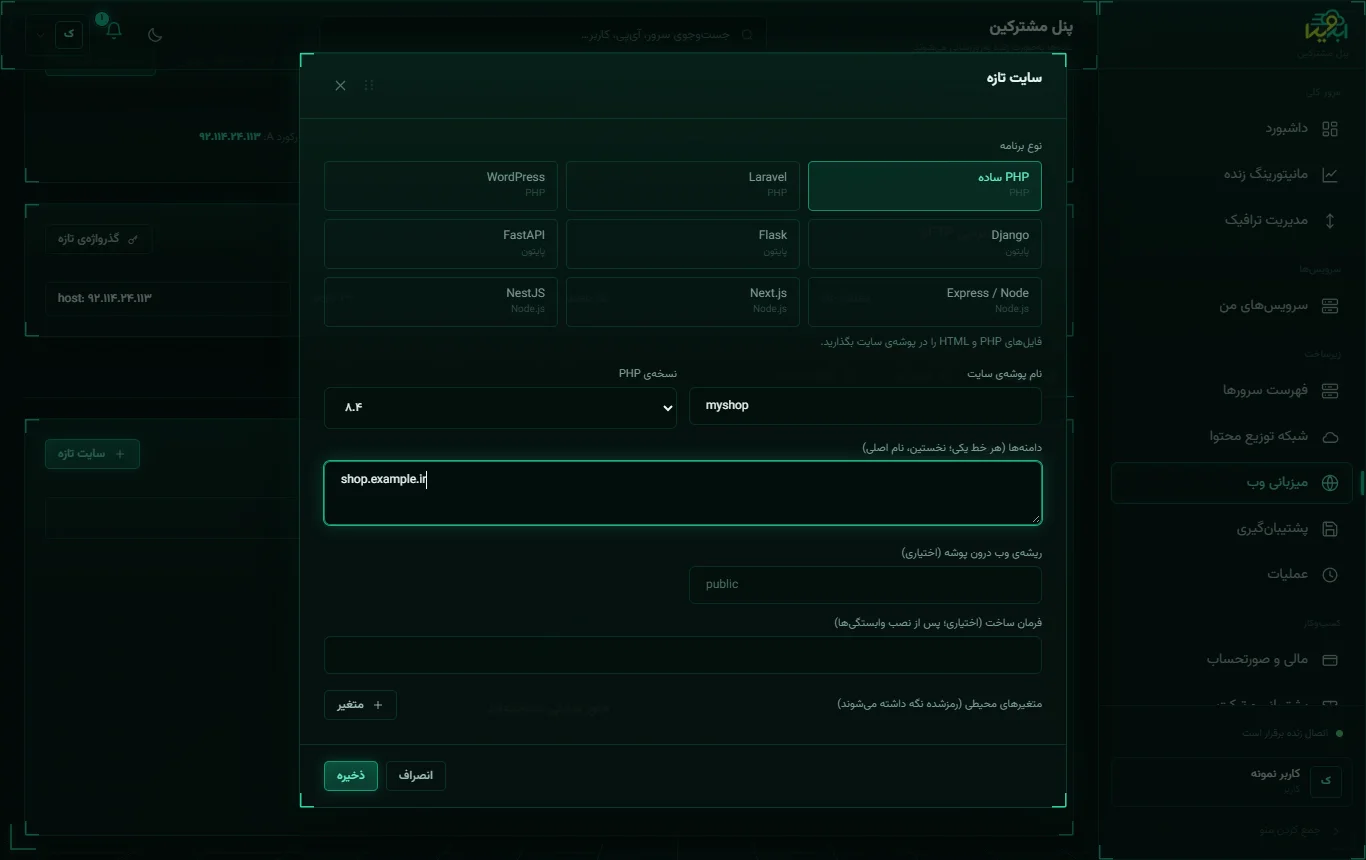Click the cloud icon for شبکه توزیع محتوا
1366x860 pixels.
click(x=1330, y=436)
